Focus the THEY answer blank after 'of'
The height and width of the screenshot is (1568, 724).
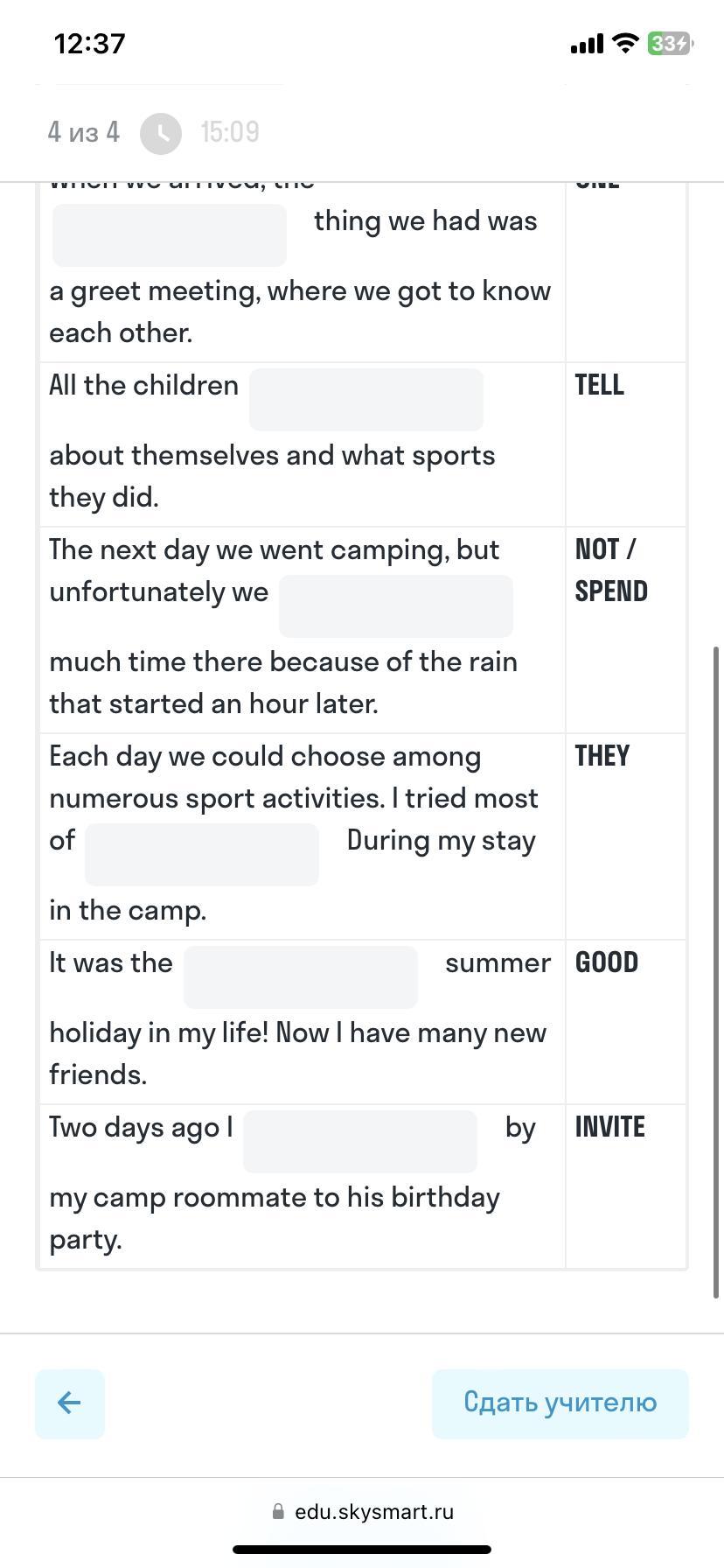[x=202, y=855]
